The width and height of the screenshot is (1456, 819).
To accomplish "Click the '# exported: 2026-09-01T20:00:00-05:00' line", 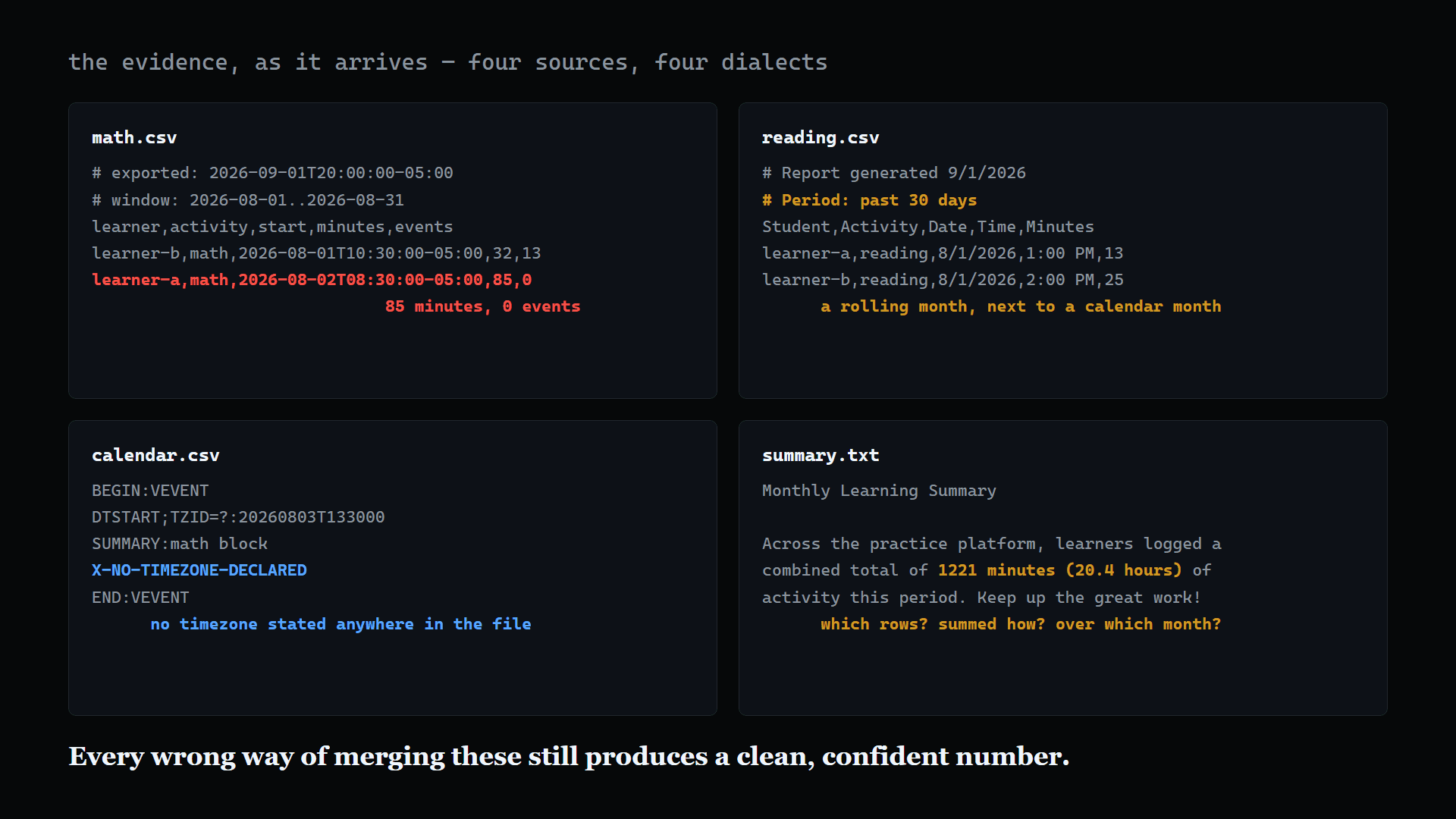I will pyautogui.click(x=272, y=173).
